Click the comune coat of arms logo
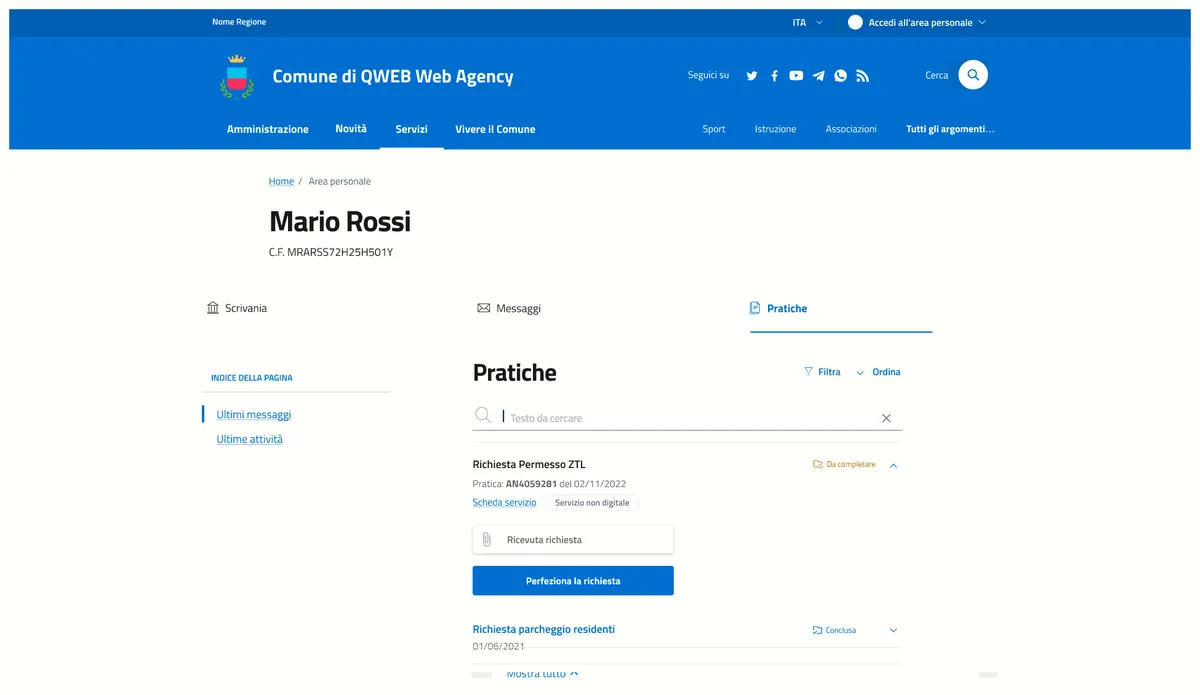Screen dimensions: 1200x695 (x=236, y=75)
